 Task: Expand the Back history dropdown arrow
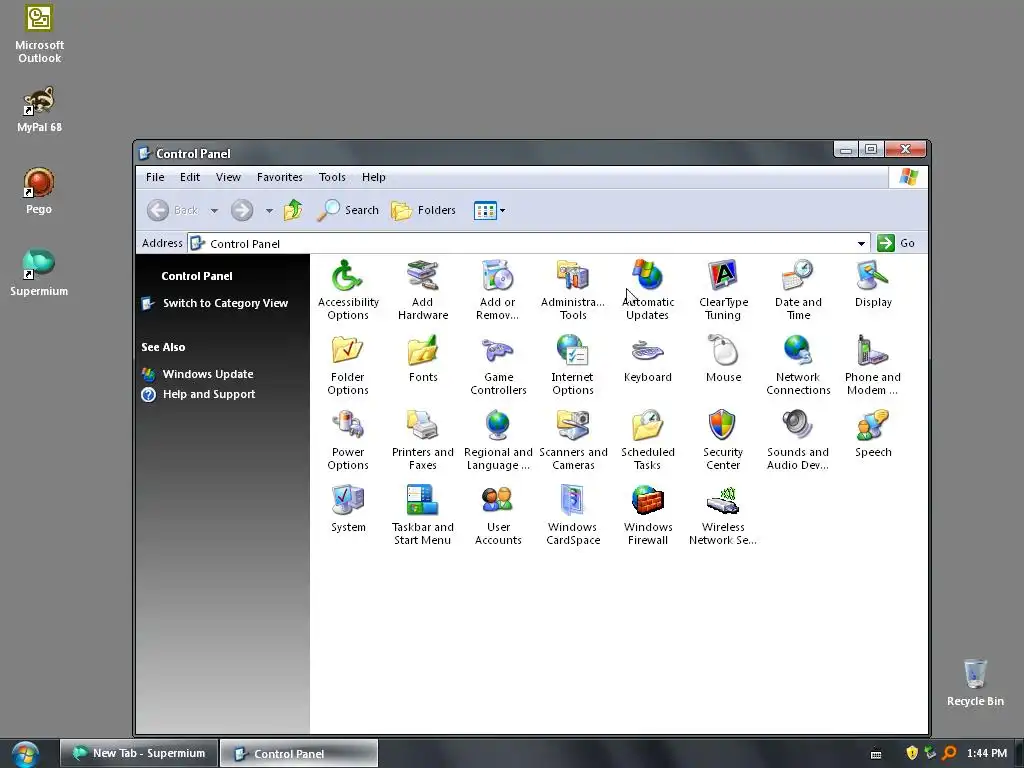pos(214,211)
